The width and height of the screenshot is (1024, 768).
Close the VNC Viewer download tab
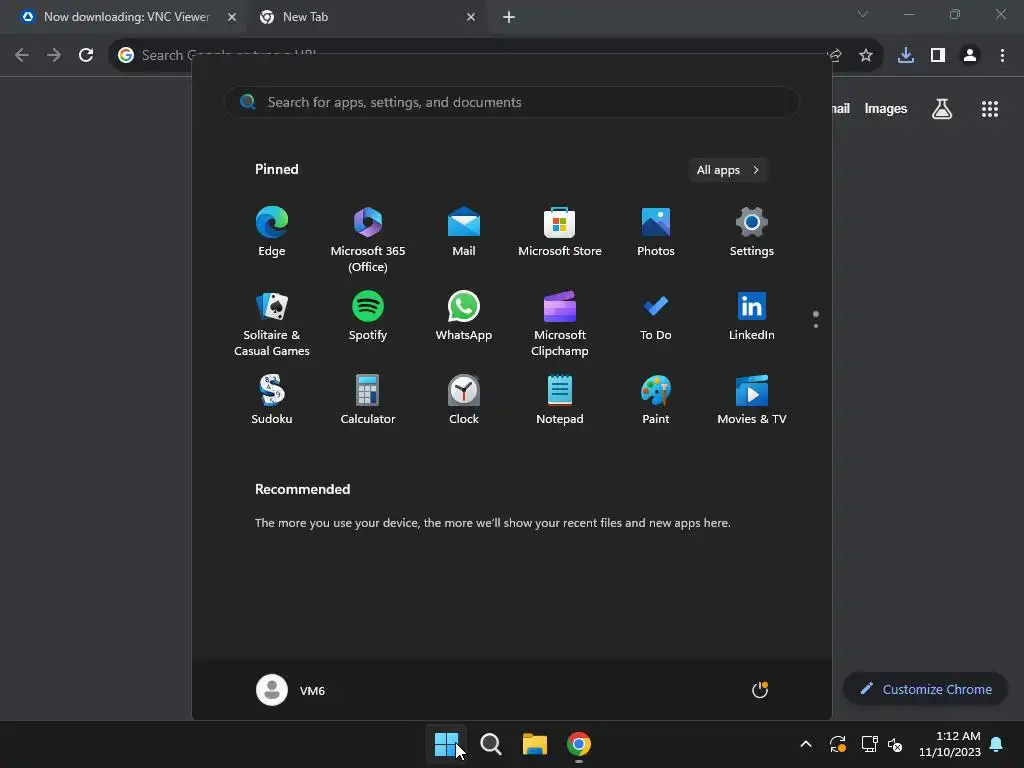(232, 17)
